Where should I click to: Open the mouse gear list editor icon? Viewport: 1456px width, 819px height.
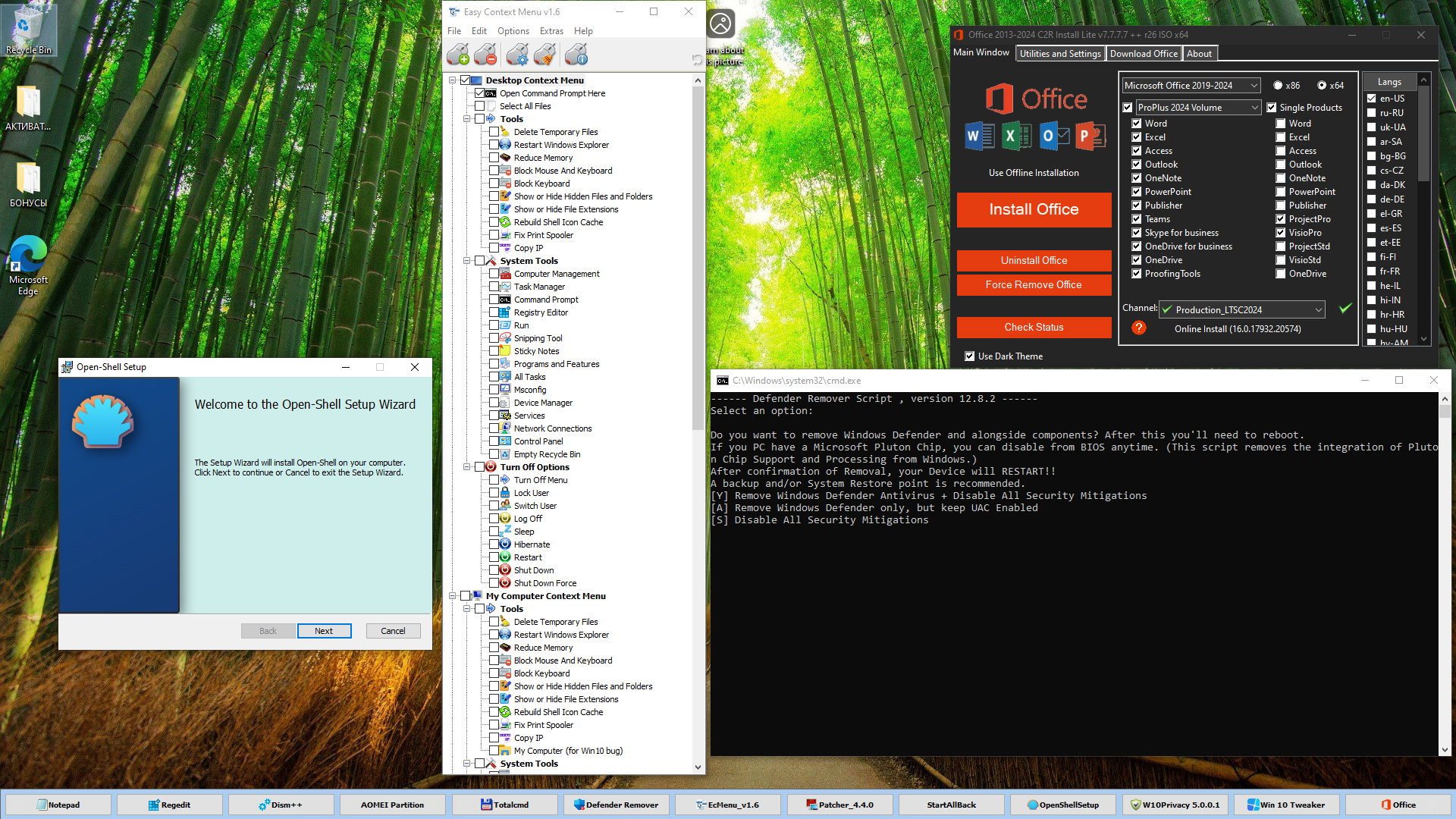click(517, 55)
